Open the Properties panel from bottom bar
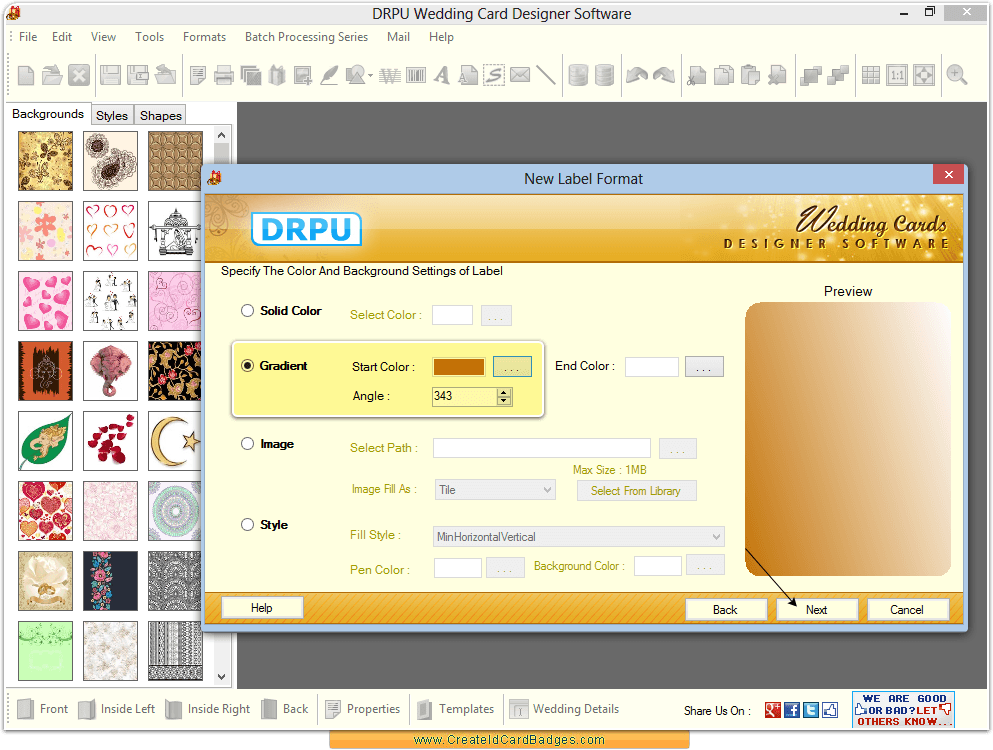Image resolution: width=993 pixels, height=750 pixels. pos(363,709)
